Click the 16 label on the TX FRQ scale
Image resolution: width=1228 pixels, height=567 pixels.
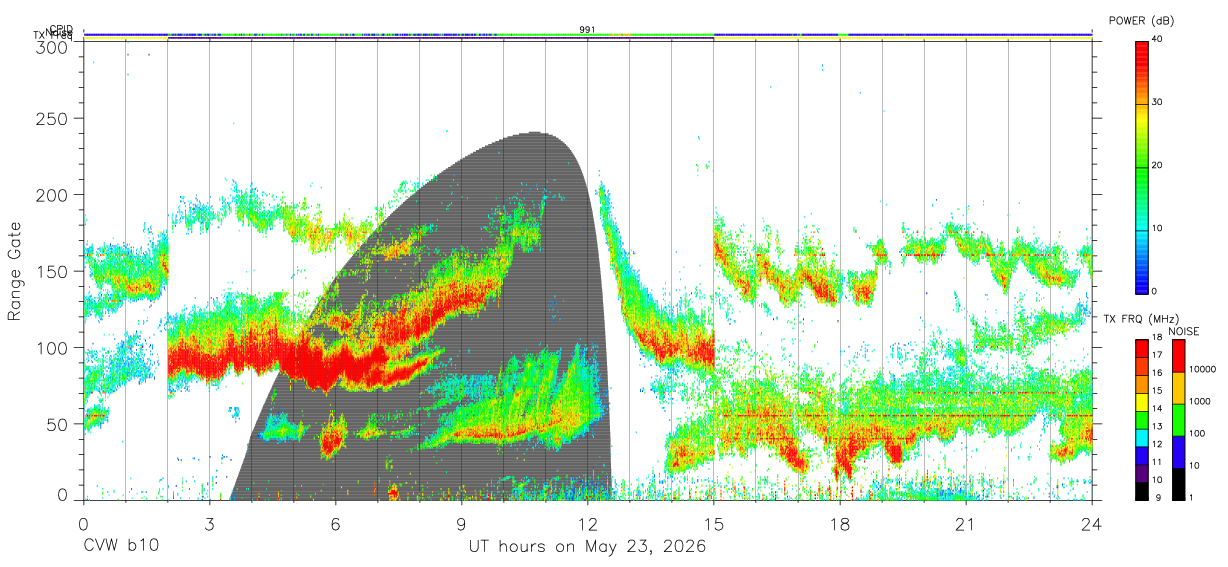1155,373
